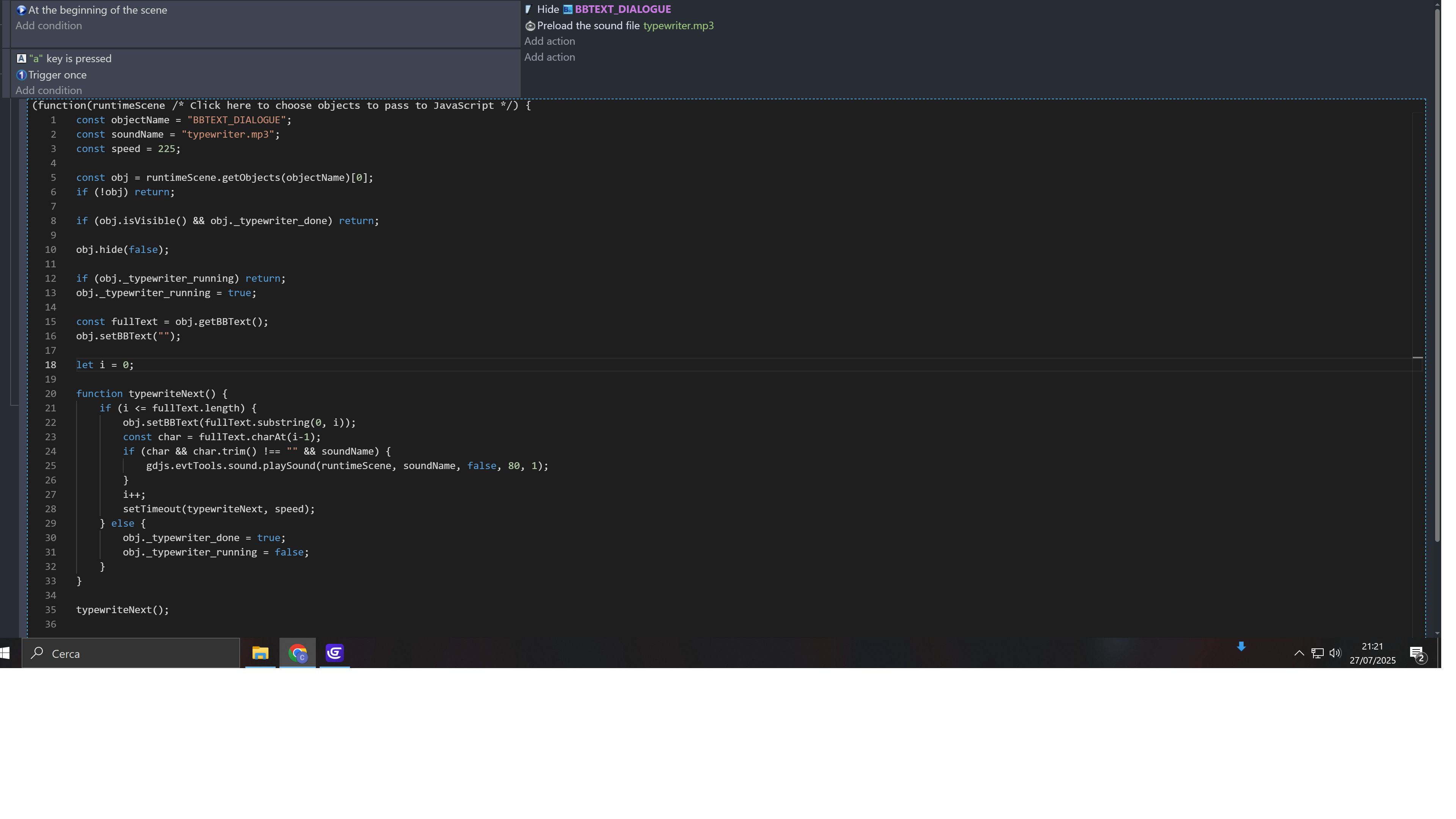
Task: Click Add condition under beginning of scene
Action: 49,26
